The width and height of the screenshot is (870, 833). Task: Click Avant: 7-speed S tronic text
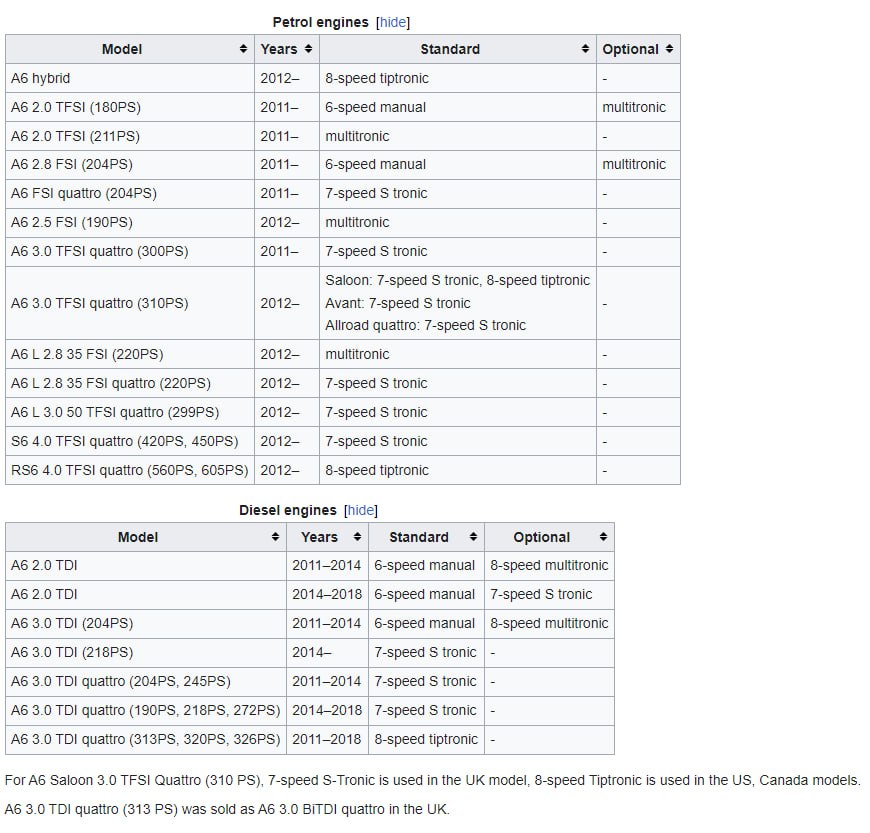(x=398, y=303)
